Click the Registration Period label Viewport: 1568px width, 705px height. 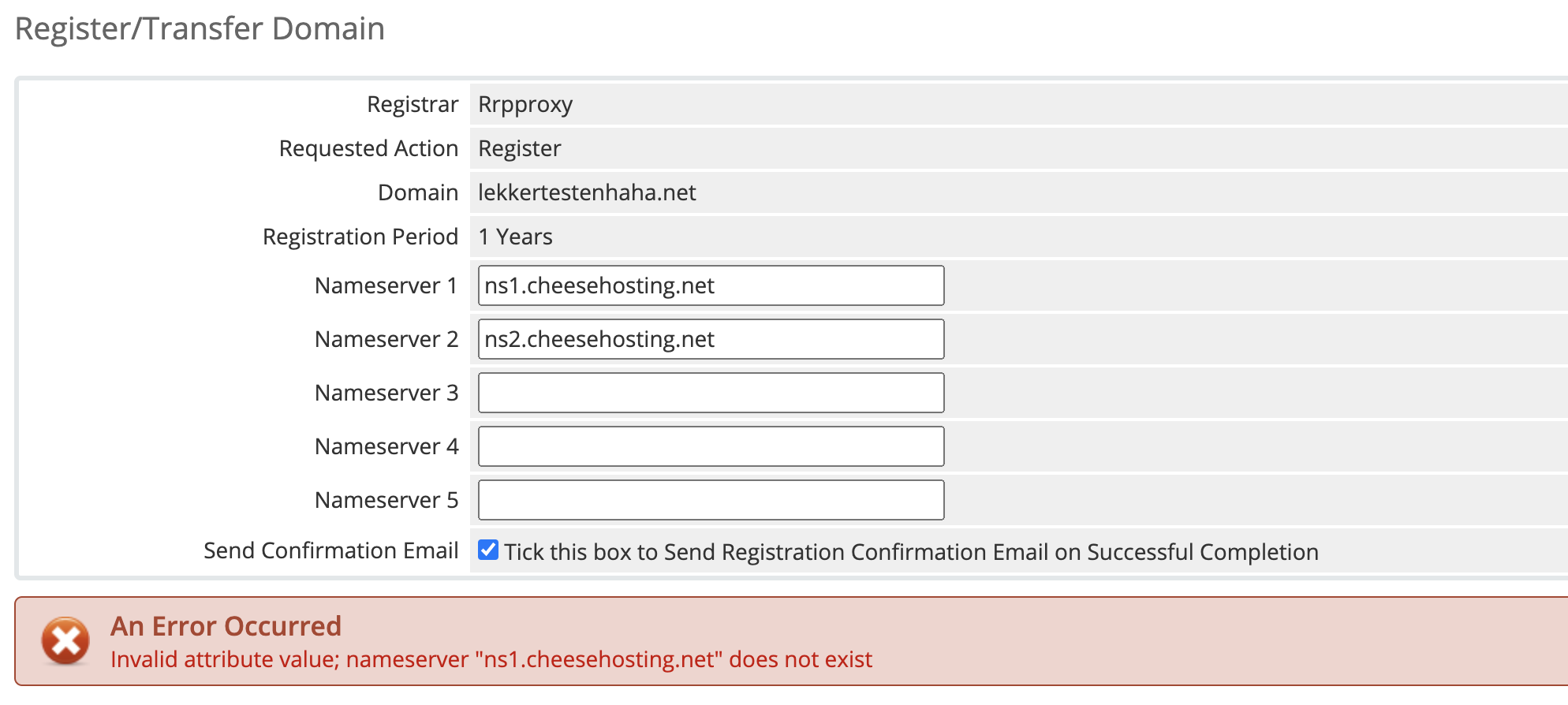click(x=360, y=237)
